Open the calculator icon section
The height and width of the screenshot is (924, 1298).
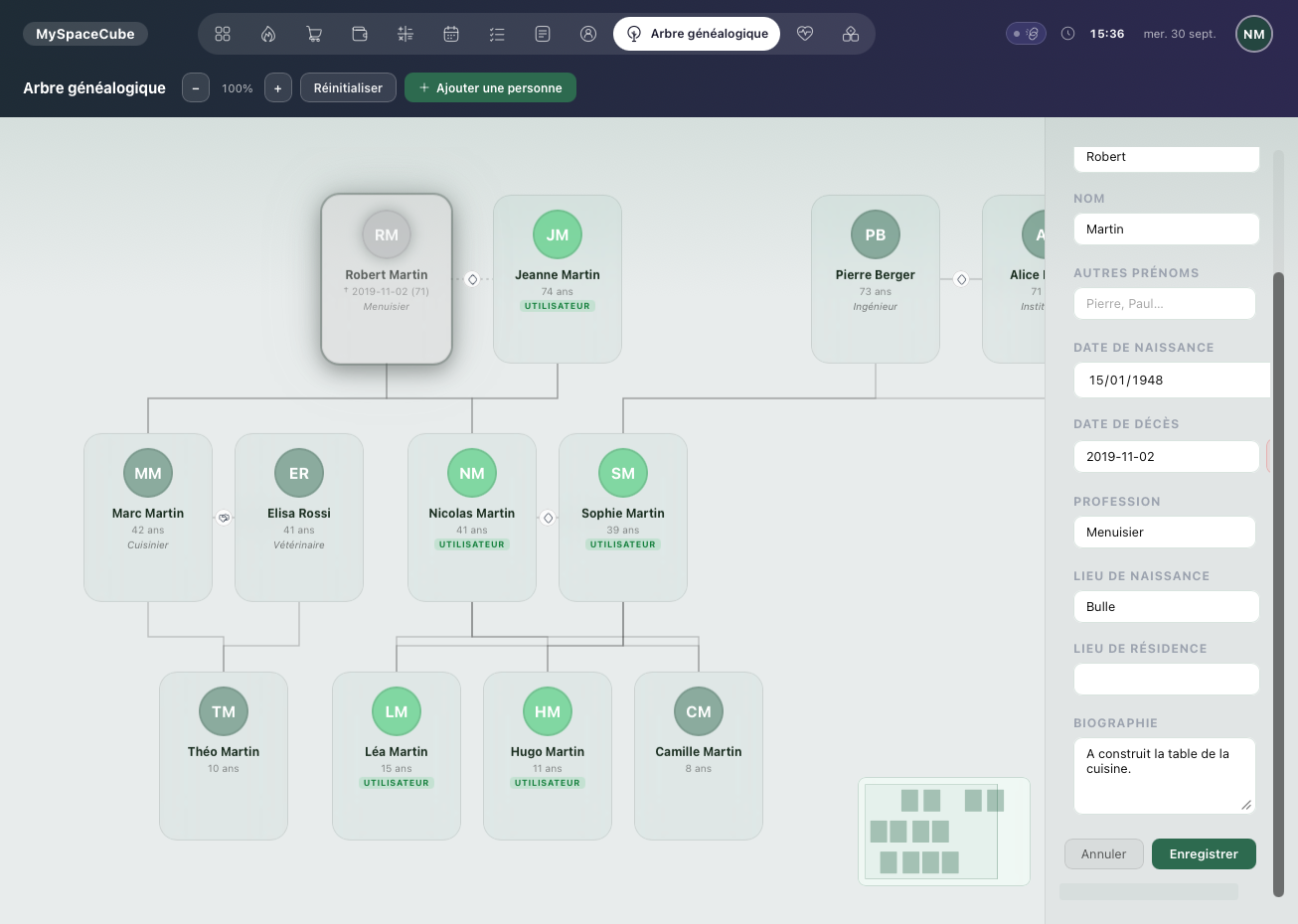click(406, 34)
